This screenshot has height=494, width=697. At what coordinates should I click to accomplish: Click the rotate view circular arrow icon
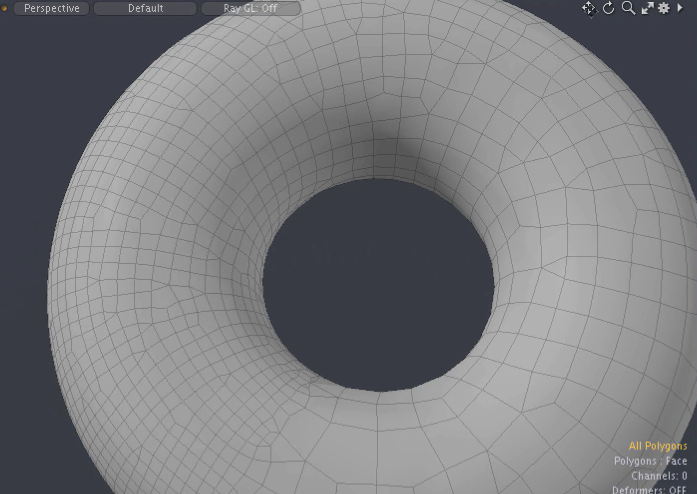[608, 8]
